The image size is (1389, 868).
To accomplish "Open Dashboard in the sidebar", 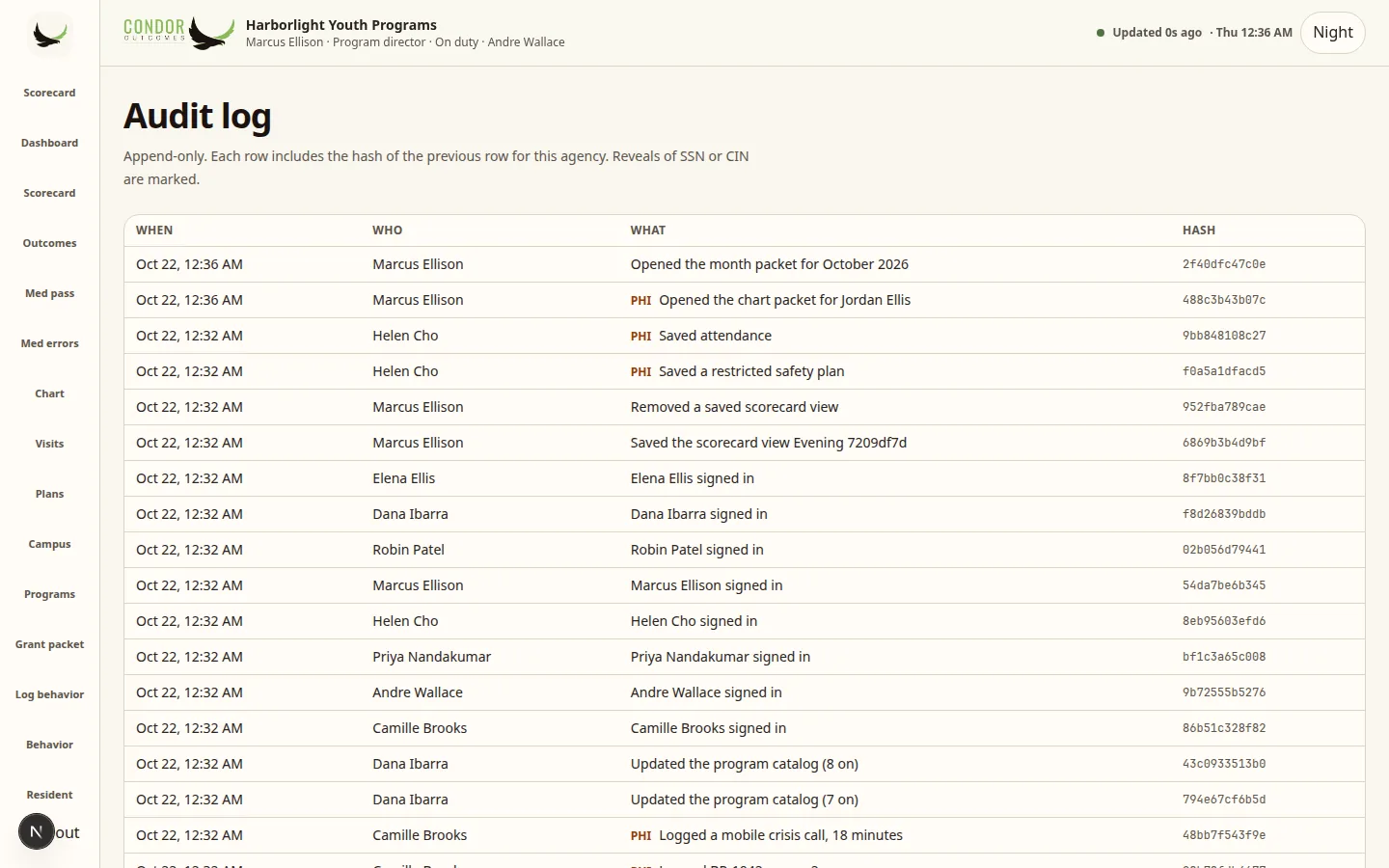I will click(x=49, y=143).
